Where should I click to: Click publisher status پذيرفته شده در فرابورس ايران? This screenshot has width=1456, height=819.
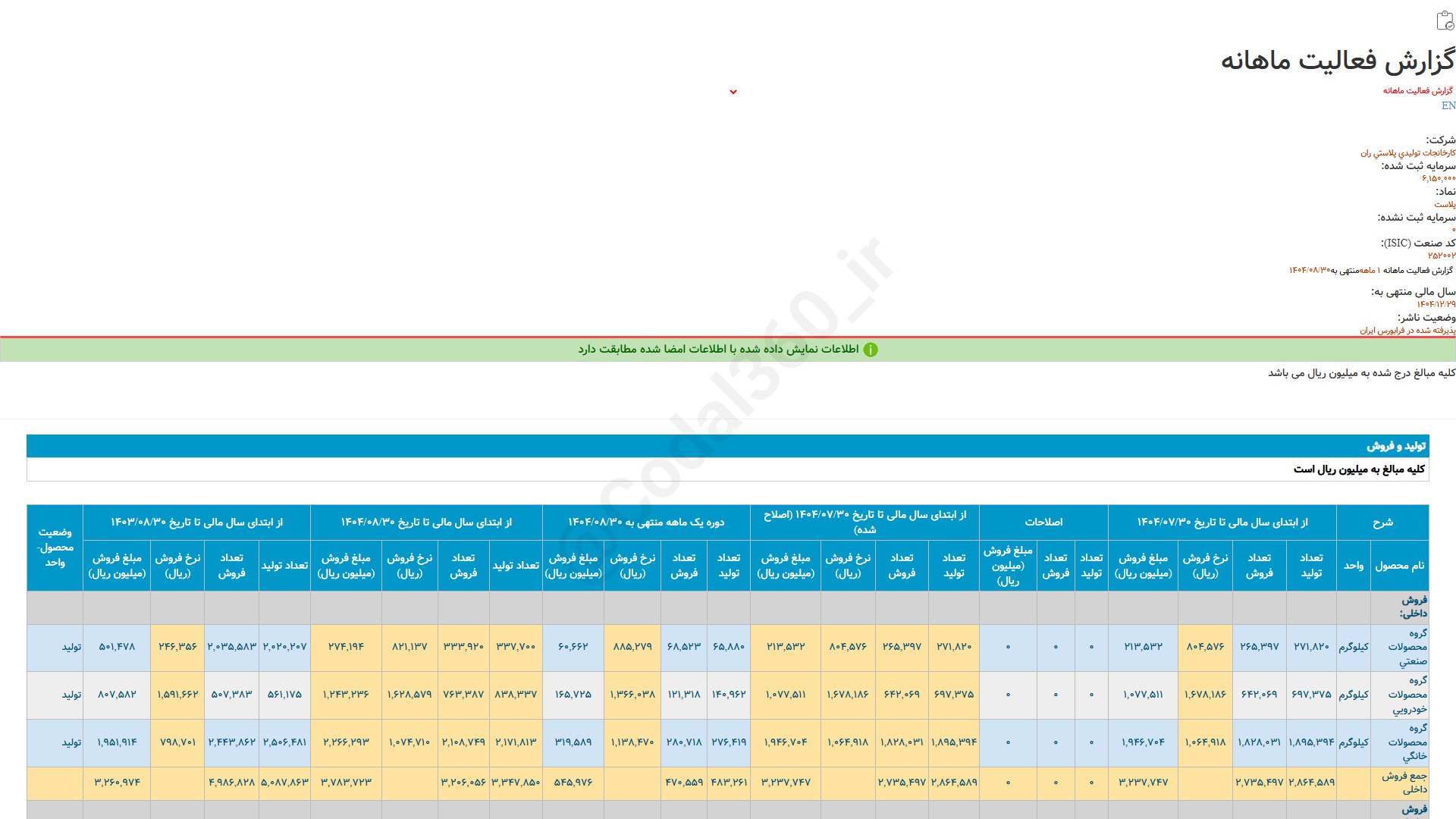1407,331
